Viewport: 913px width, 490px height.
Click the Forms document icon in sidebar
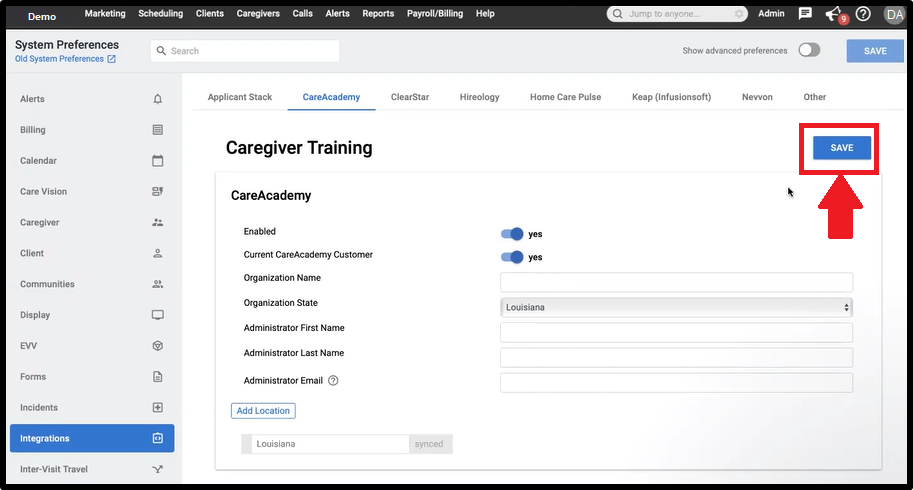[157, 377]
